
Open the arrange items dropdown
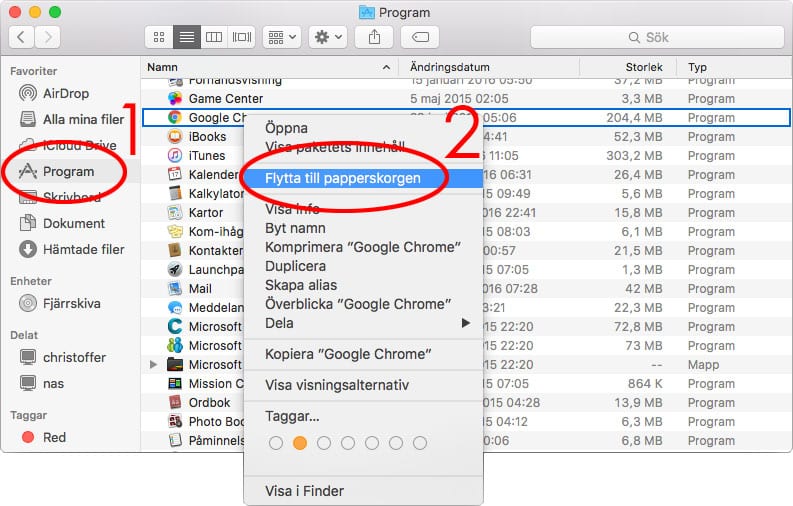[x=282, y=37]
